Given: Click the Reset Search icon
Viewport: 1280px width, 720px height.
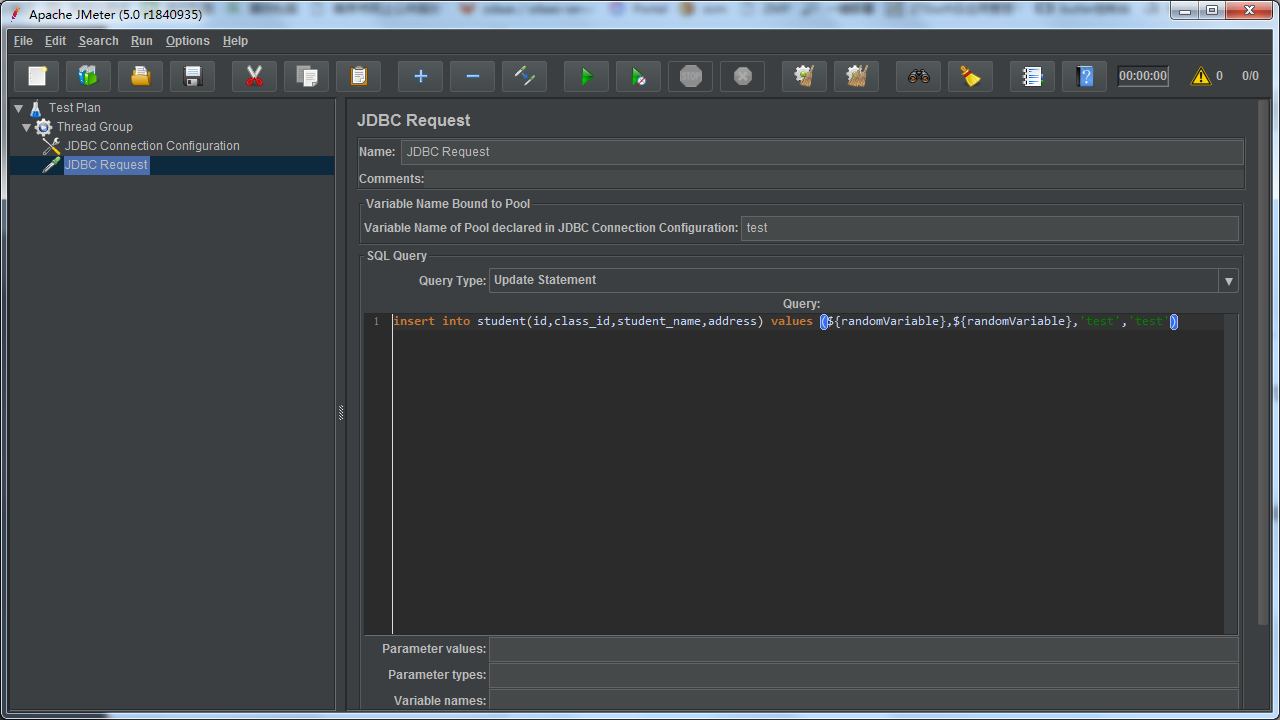Looking at the screenshot, I should [971, 76].
